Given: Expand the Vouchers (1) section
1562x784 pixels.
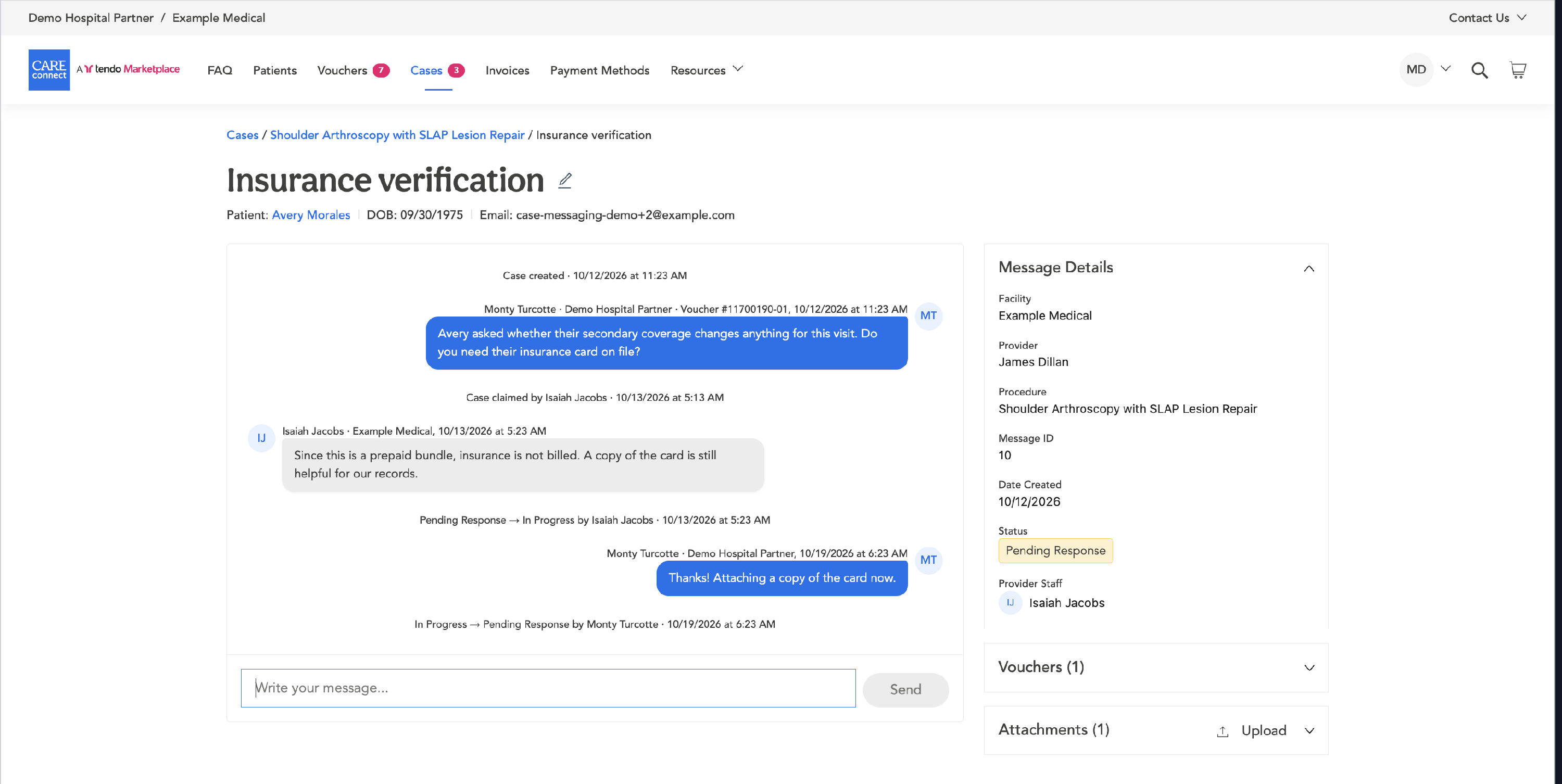Looking at the screenshot, I should pos(1309,667).
